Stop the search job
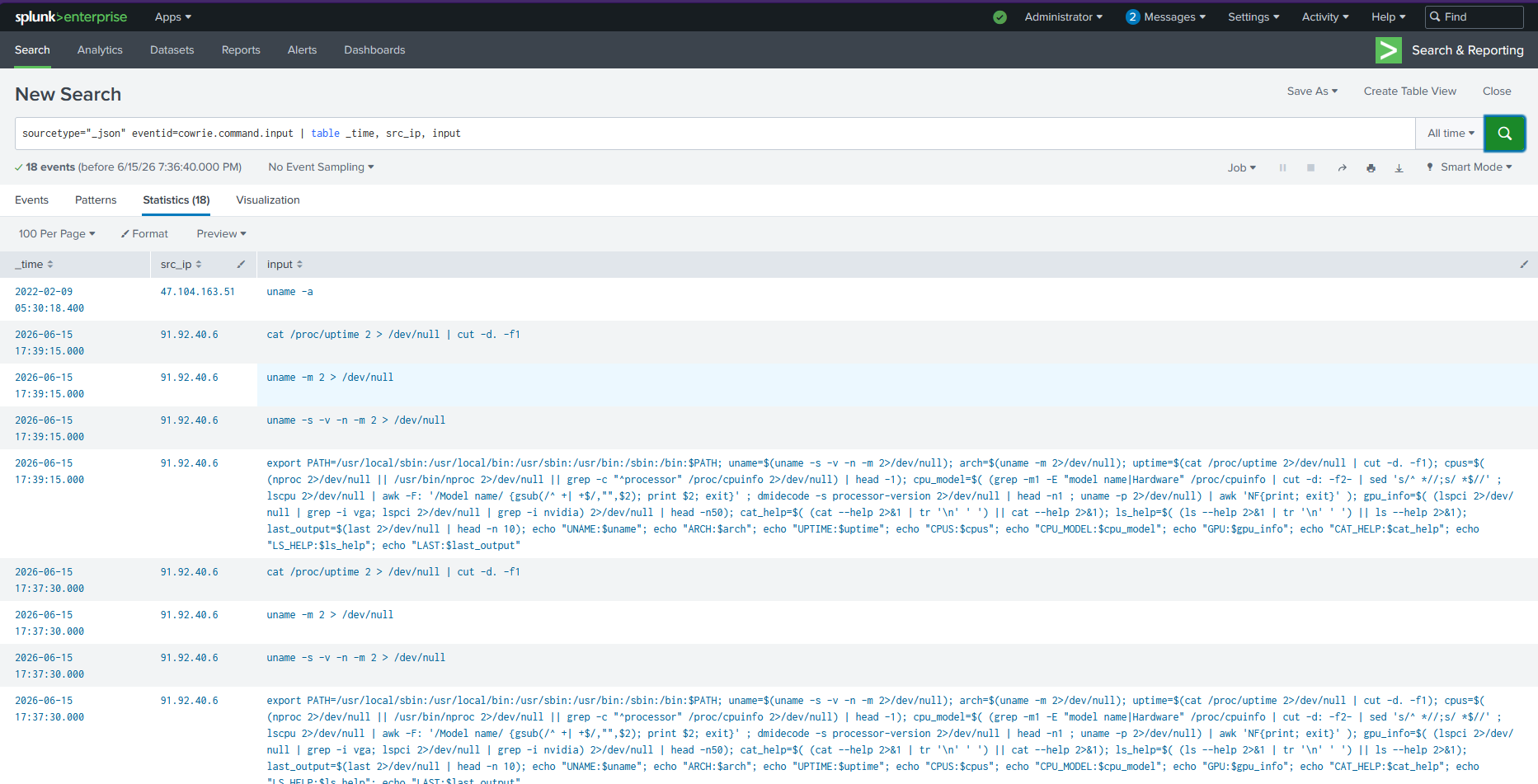1538x784 pixels. [x=1310, y=167]
